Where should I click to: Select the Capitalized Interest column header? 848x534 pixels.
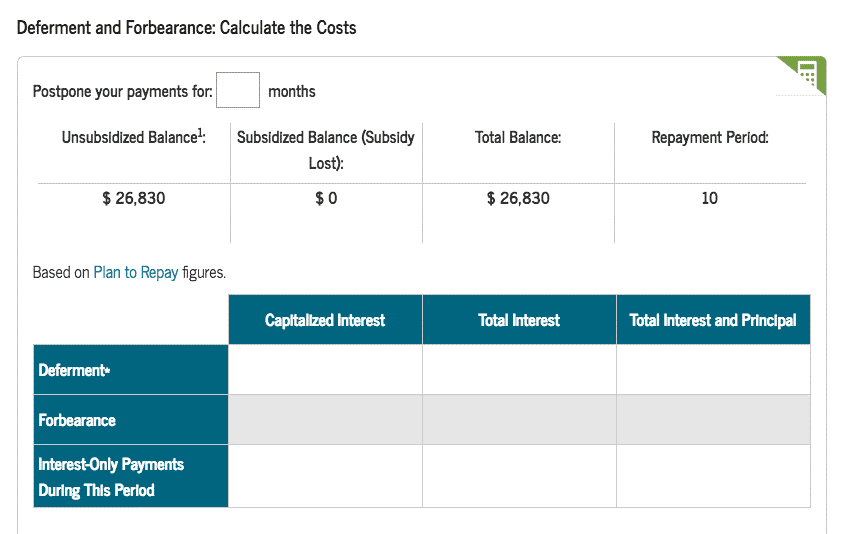(325, 320)
